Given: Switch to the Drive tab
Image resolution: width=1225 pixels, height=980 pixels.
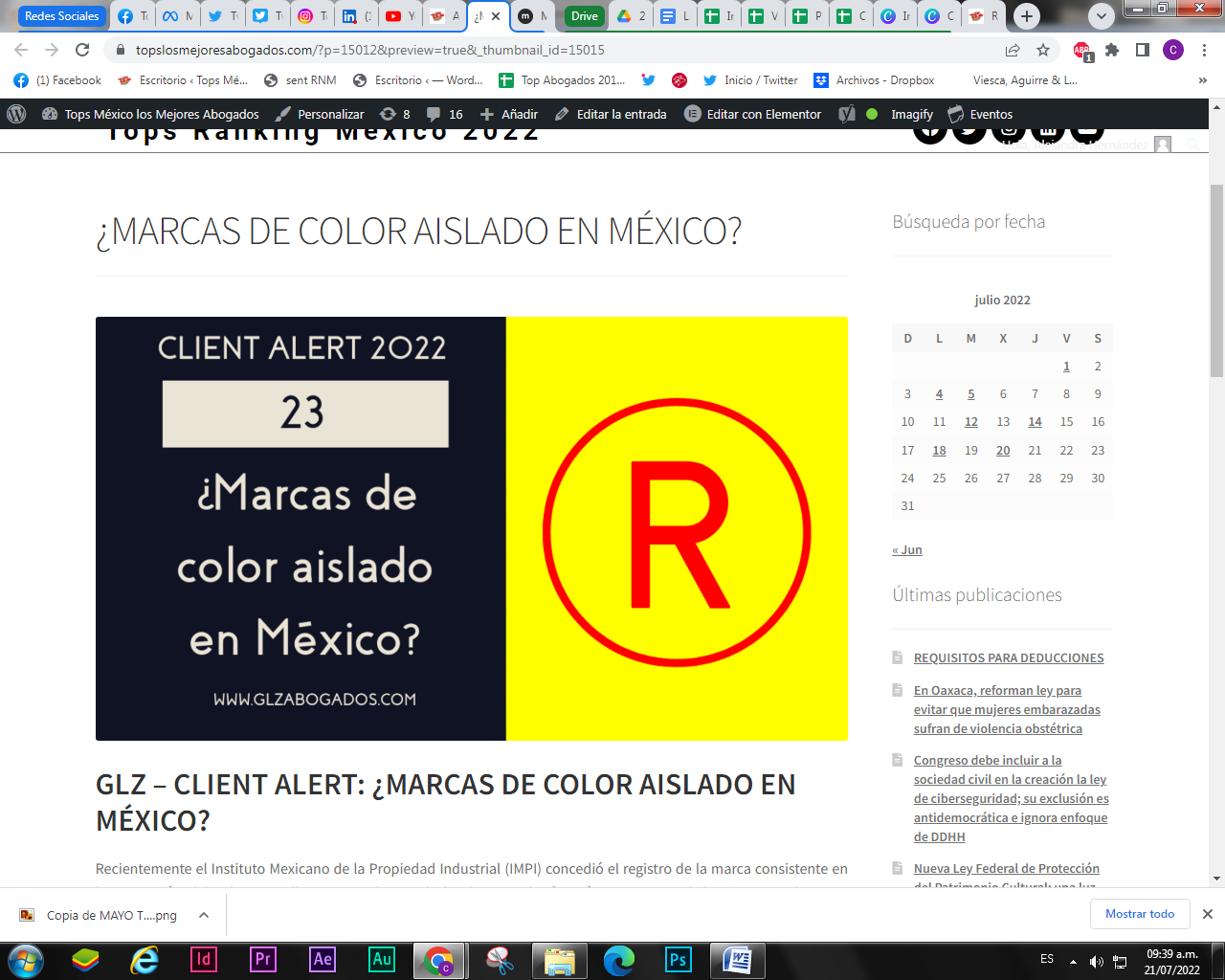Looking at the screenshot, I should click(x=584, y=16).
